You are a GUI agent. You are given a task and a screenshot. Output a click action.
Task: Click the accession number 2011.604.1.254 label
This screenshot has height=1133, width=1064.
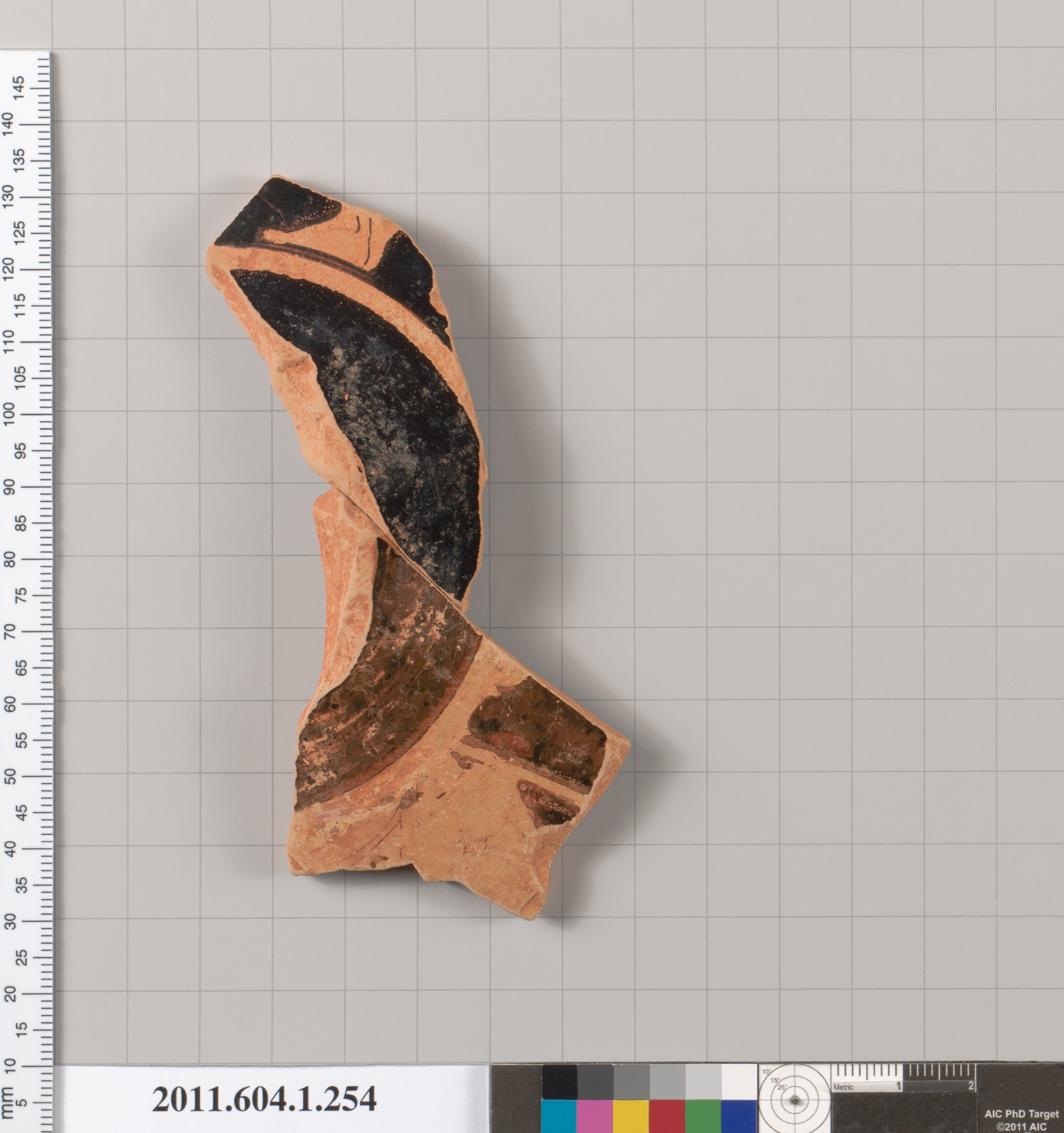264,1099
